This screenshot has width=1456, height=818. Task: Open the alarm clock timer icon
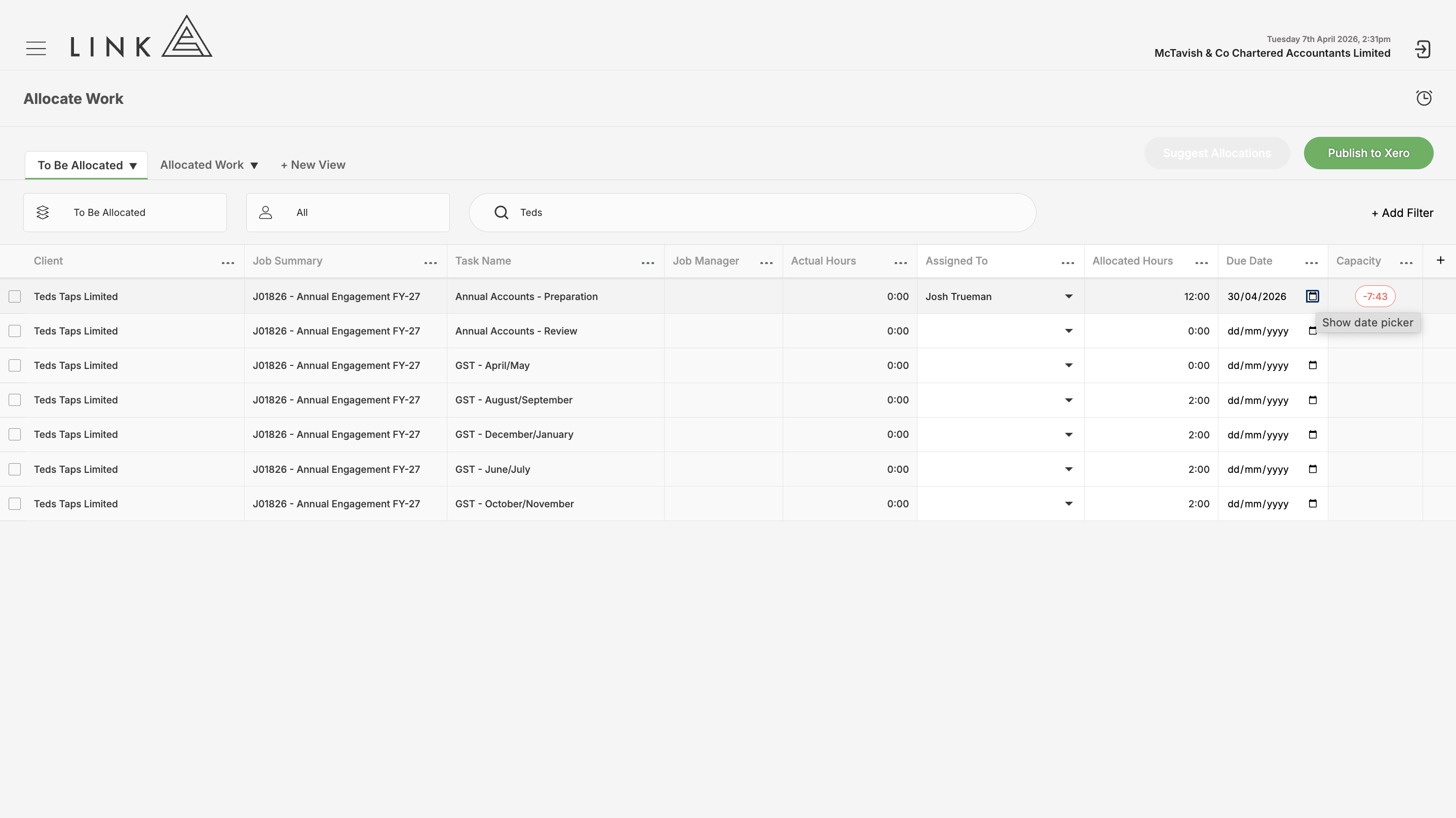pyautogui.click(x=1424, y=98)
